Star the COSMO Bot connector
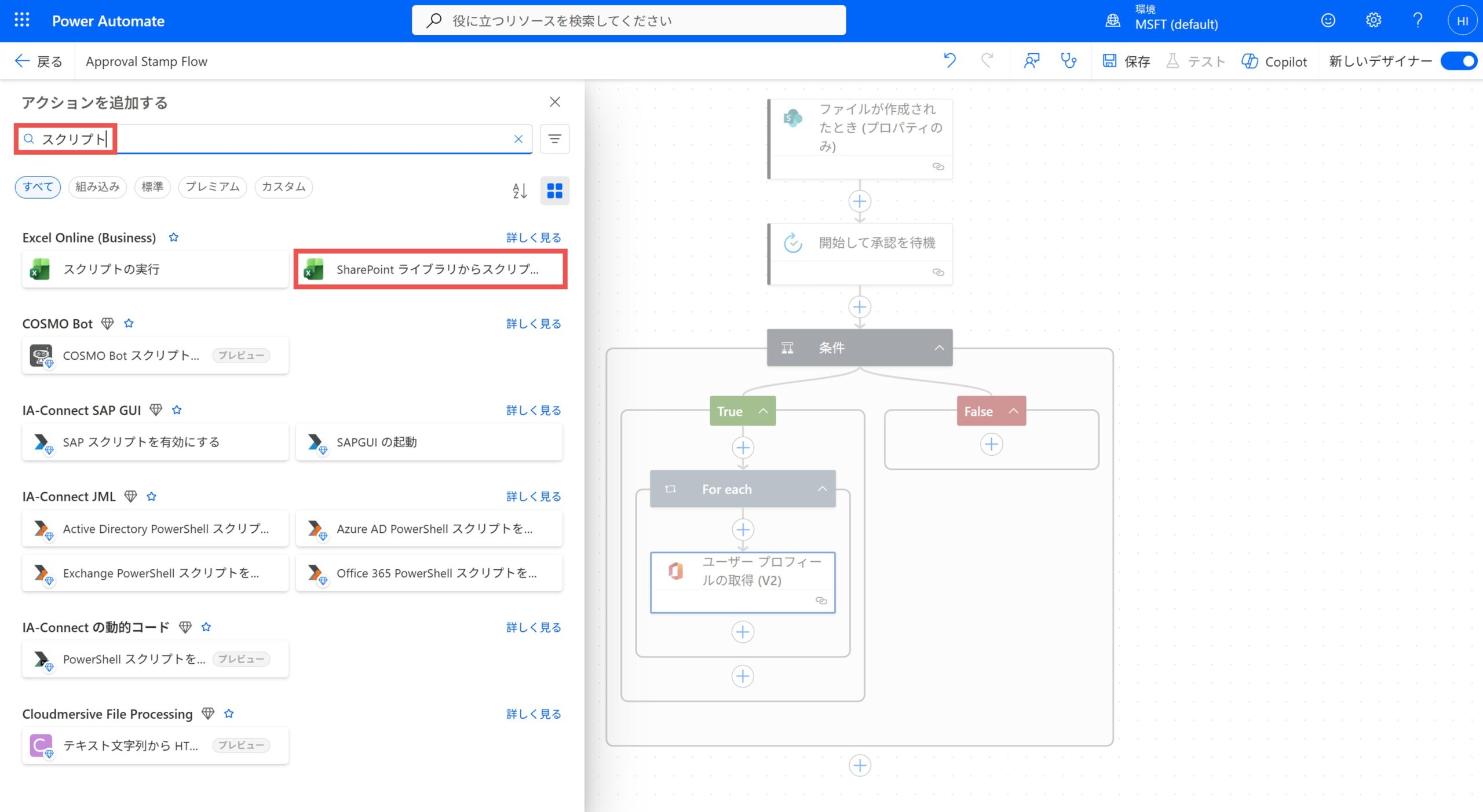The image size is (1483, 812). point(129,324)
